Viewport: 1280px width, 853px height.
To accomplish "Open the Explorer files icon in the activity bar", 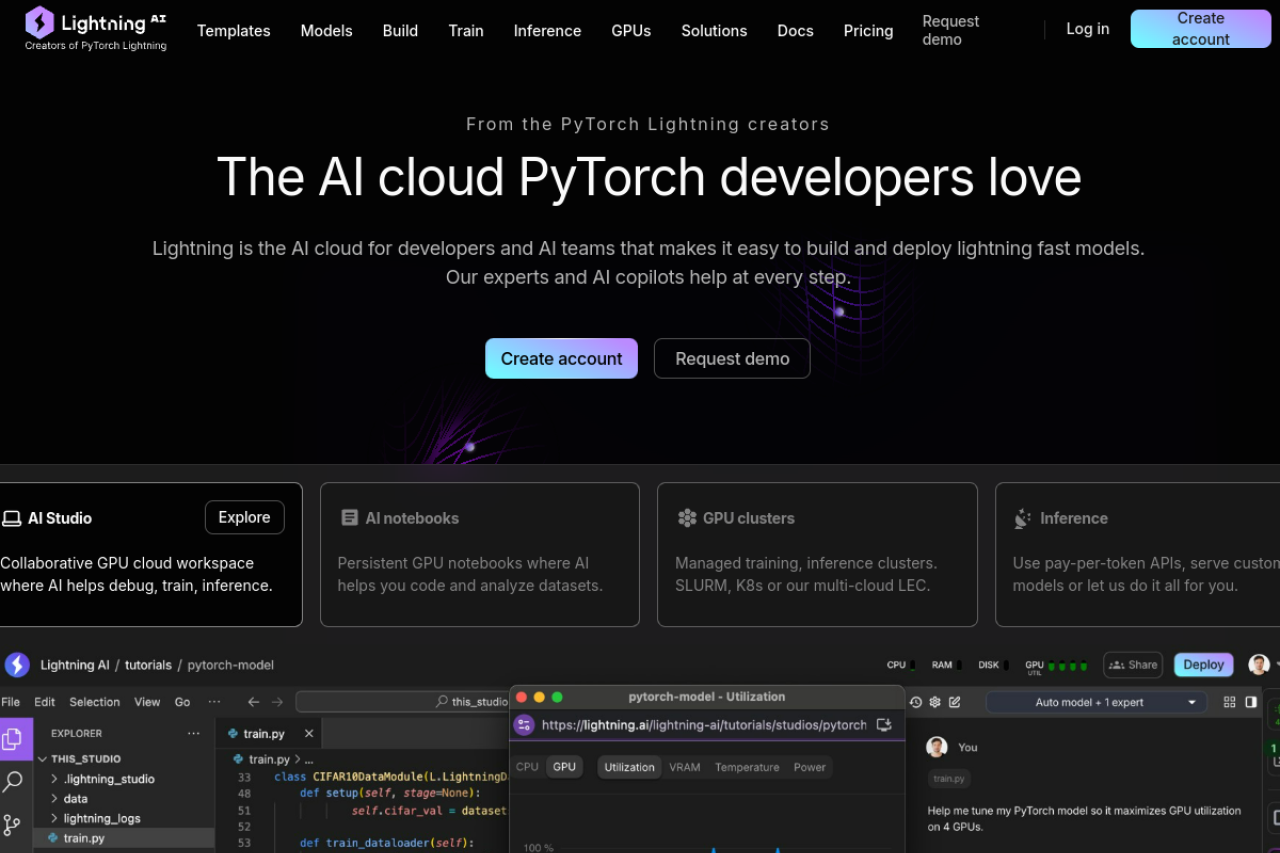I will point(13,739).
